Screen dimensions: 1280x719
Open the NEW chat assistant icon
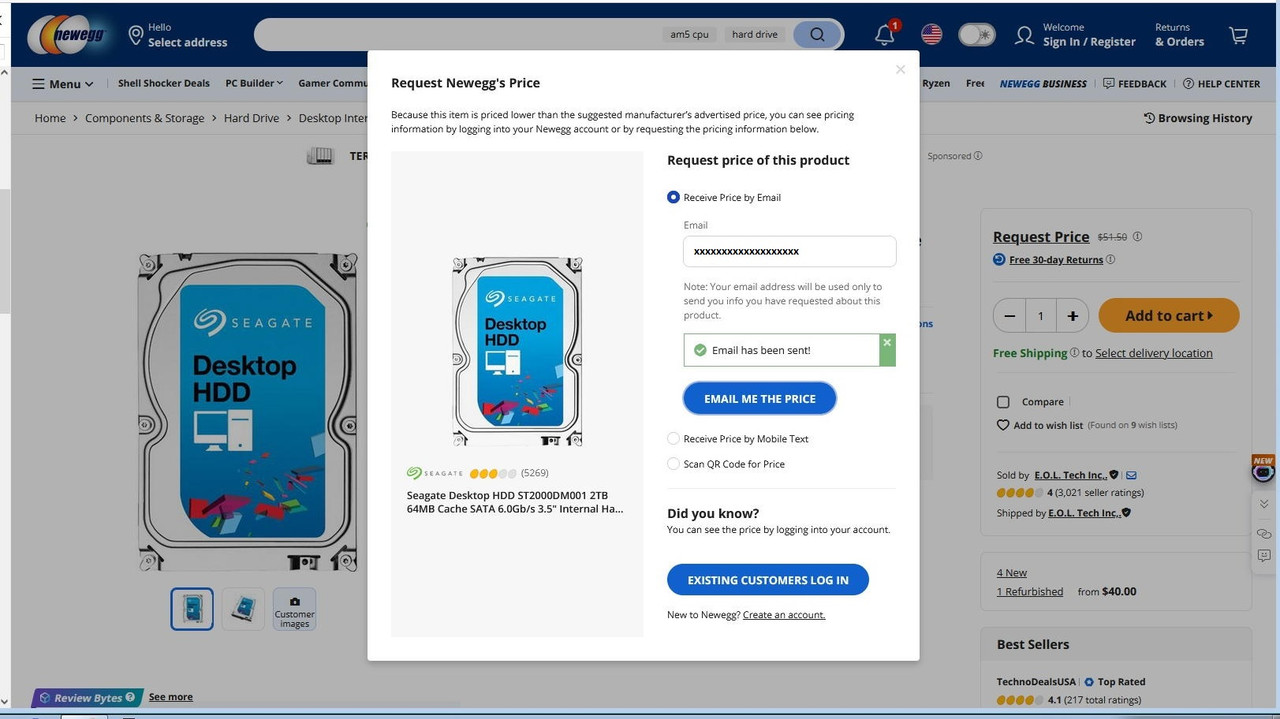point(1264,470)
